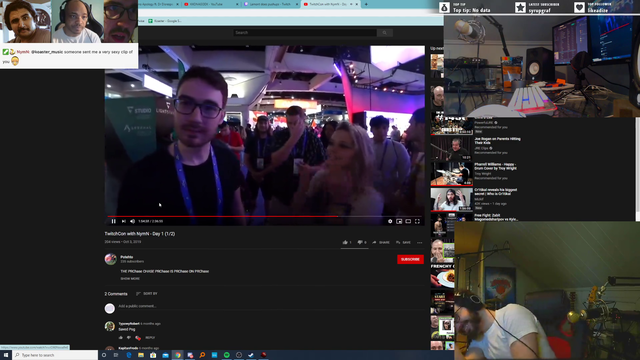Select the Chrome icon in taskbar
This screenshot has width=640, height=360.
178,355
